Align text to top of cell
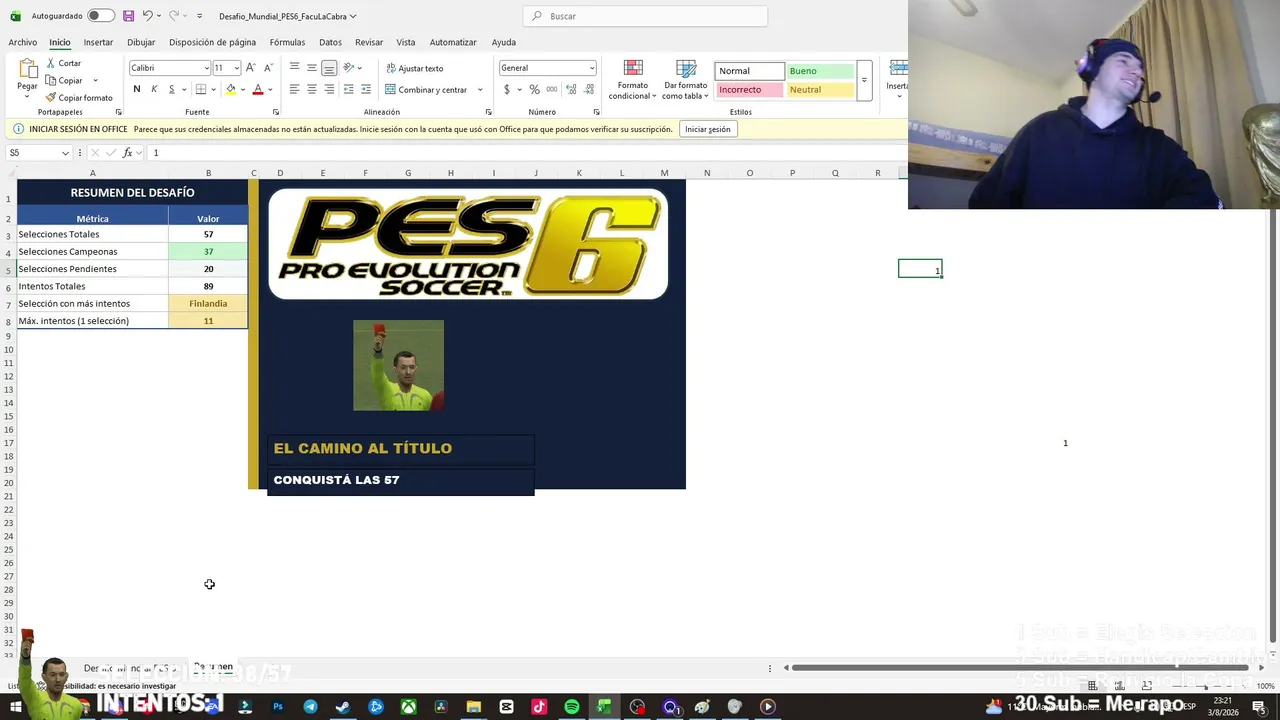Image resolution: width=1280 pixels, height=720 pixels. coord(294,68)
